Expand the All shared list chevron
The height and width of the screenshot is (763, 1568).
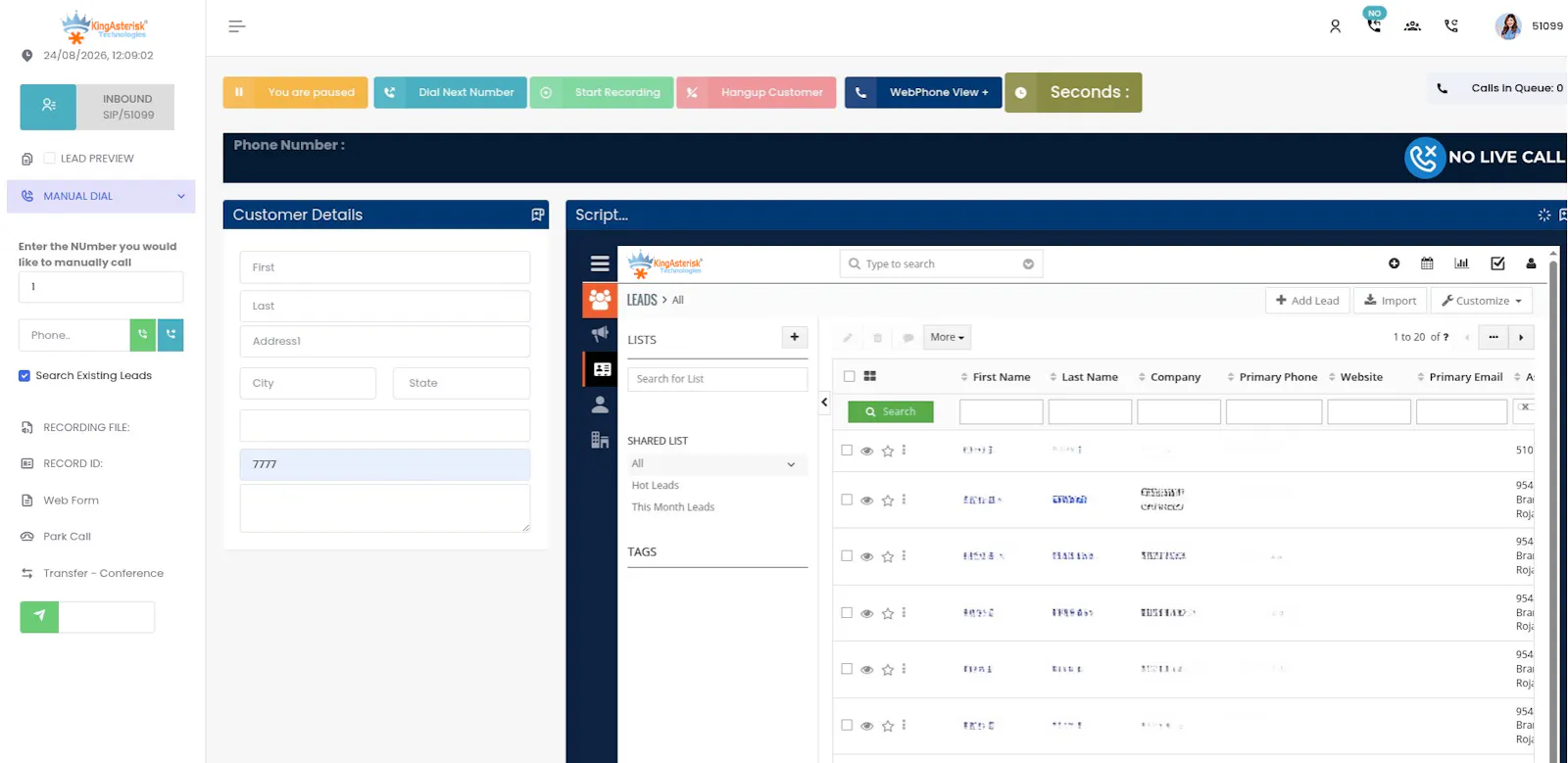click(791, 464)
